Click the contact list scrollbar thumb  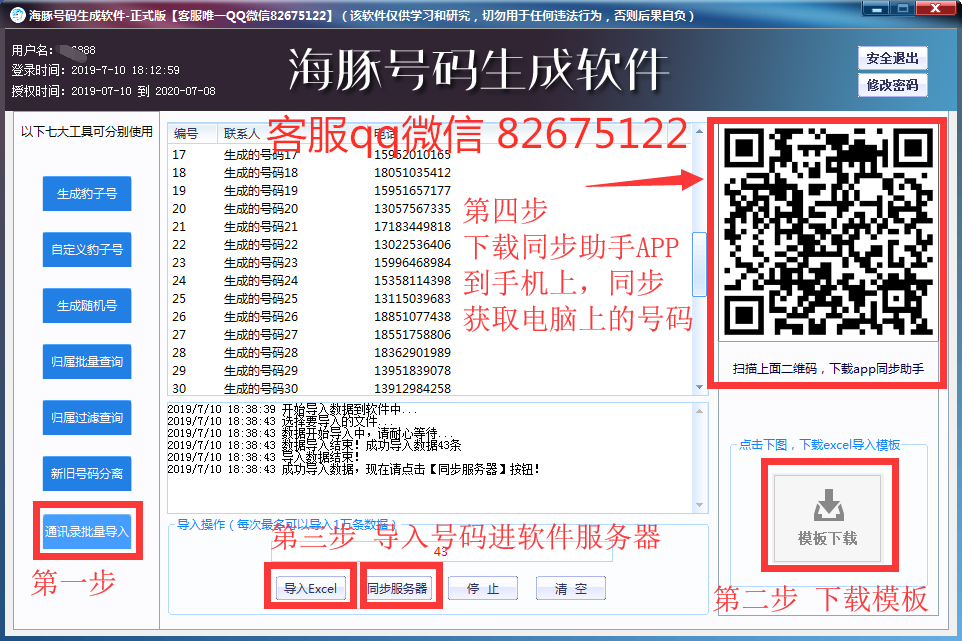(x=699, y=264)
